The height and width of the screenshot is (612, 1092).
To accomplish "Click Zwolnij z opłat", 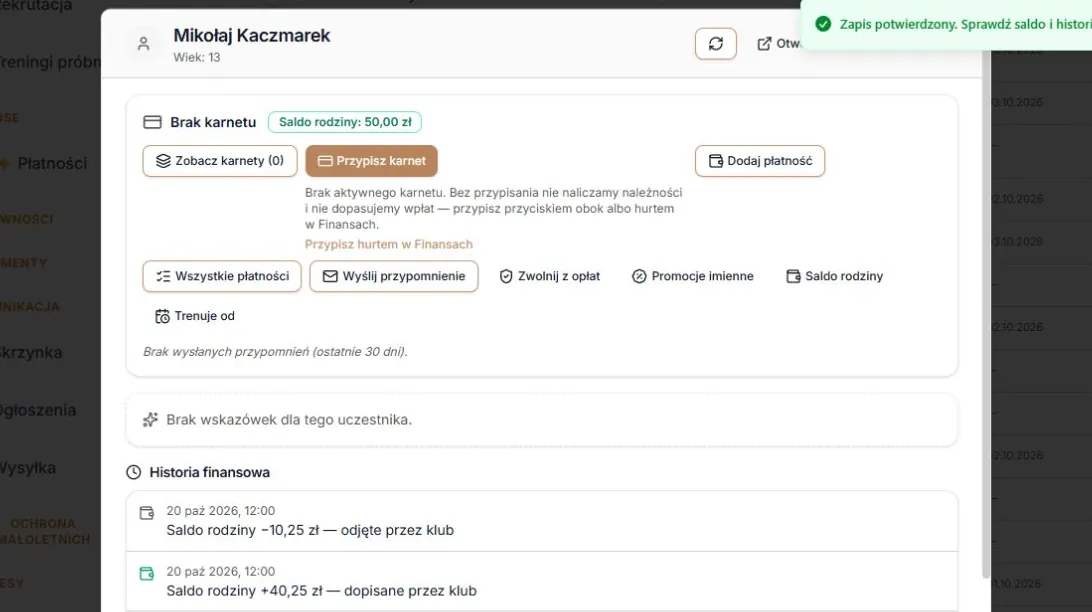I will point(549,276).
